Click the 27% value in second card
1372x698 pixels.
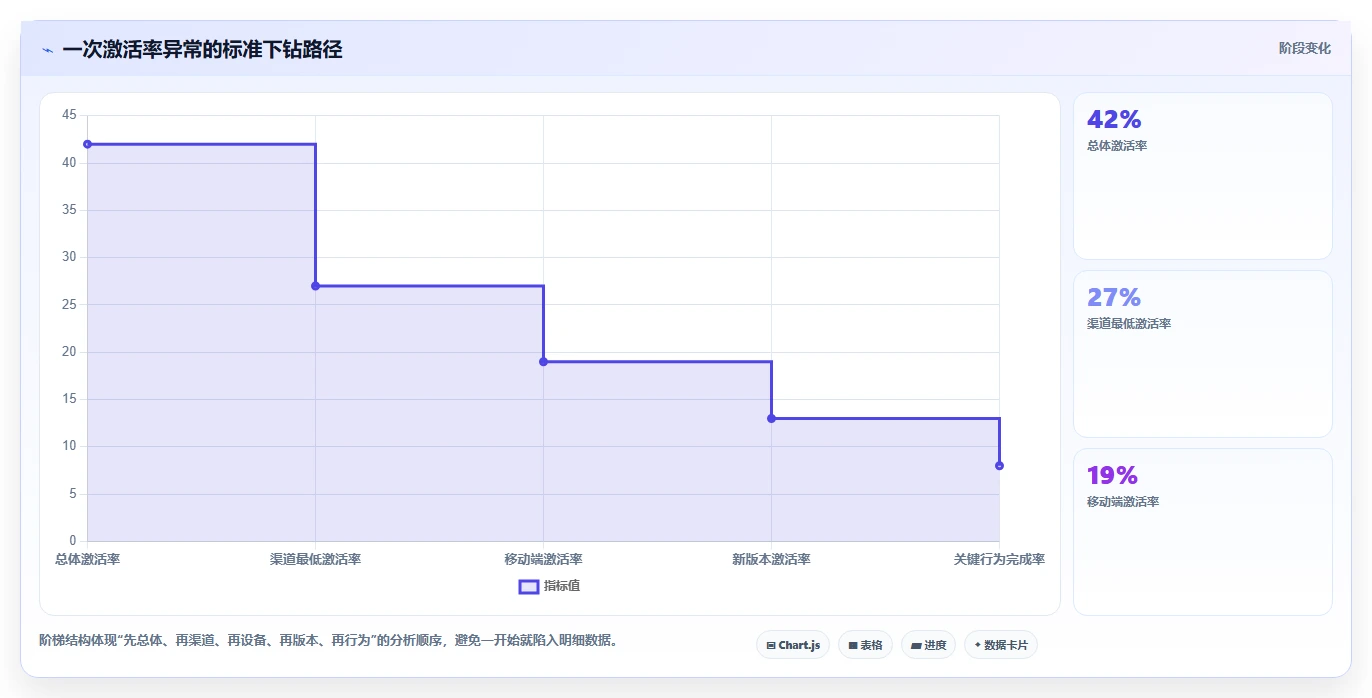[x=1114, y=298]
